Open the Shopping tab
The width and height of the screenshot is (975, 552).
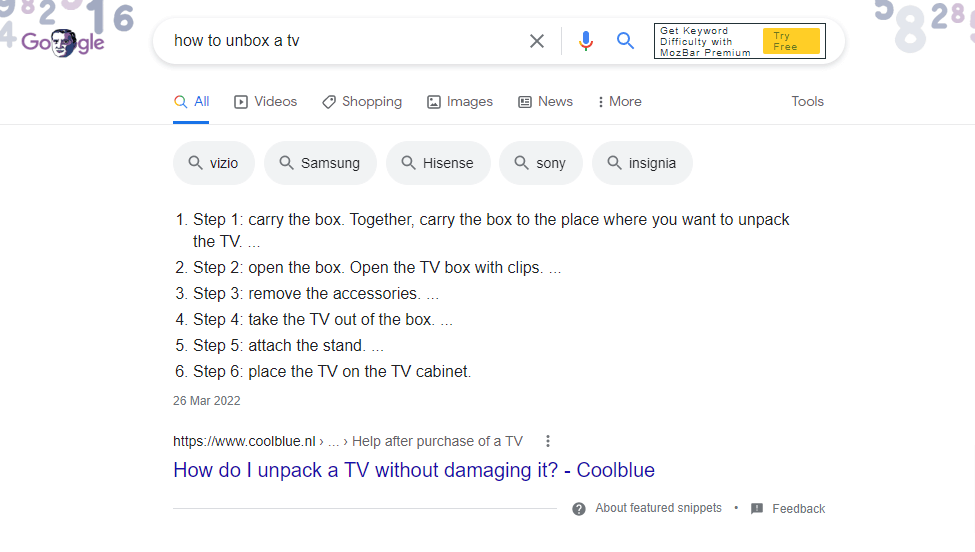362,101
